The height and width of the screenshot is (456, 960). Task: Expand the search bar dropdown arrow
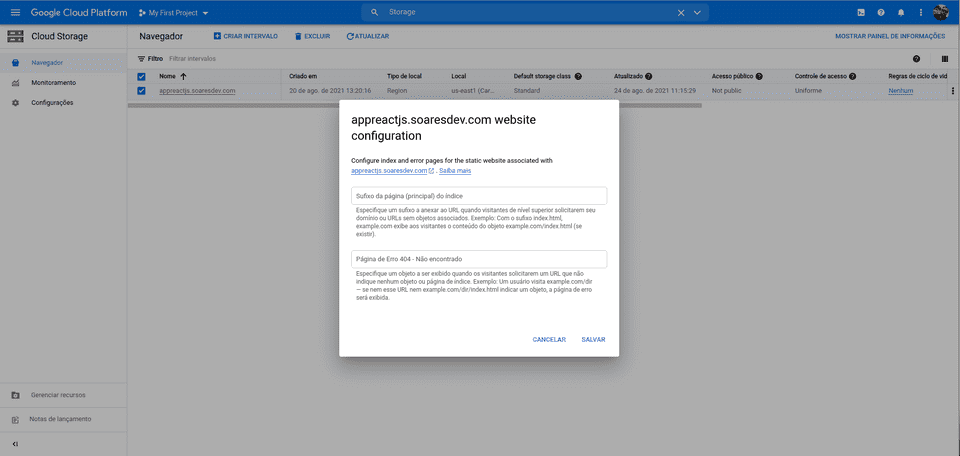(697, 12)
